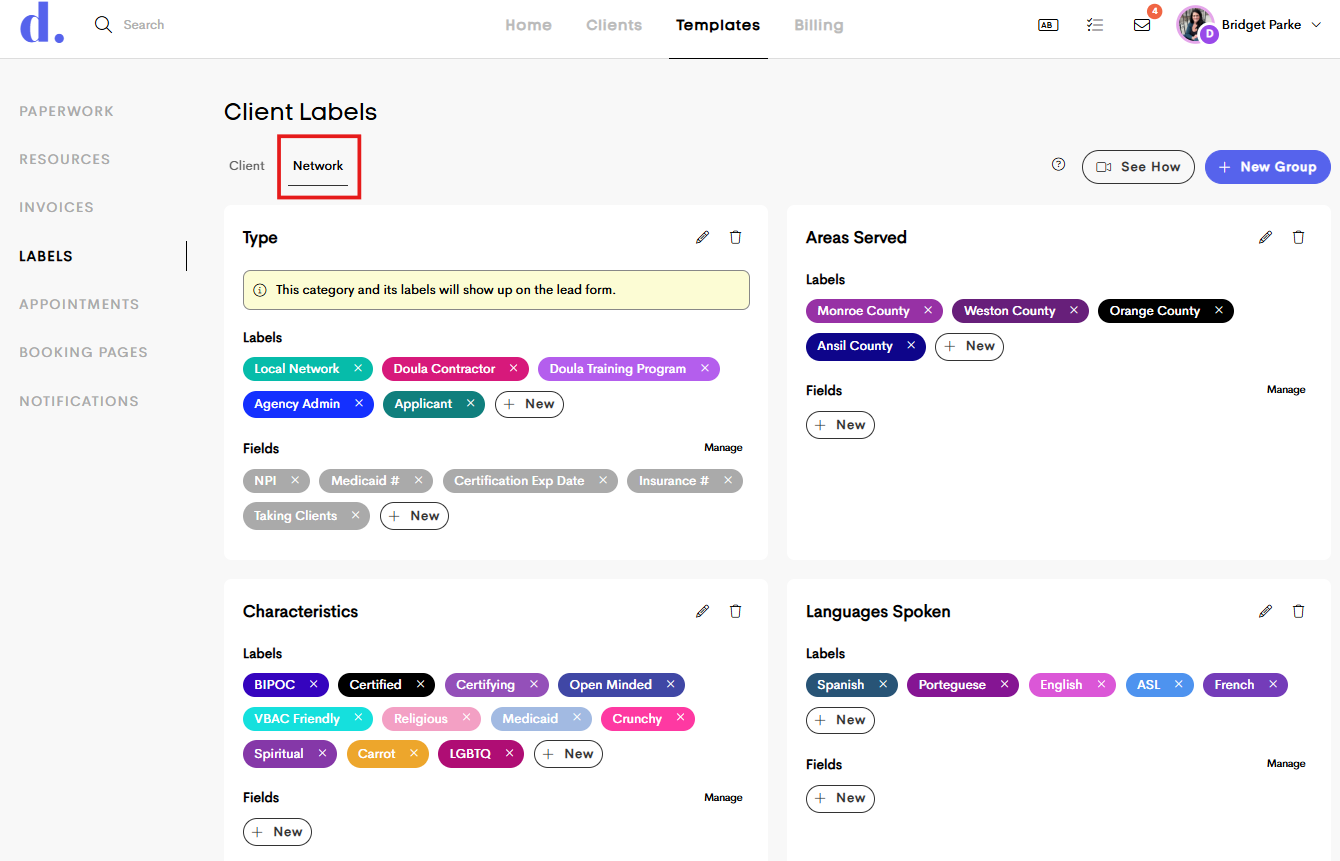Click Manage for Languages Spoken fields

pos(1286,764)
